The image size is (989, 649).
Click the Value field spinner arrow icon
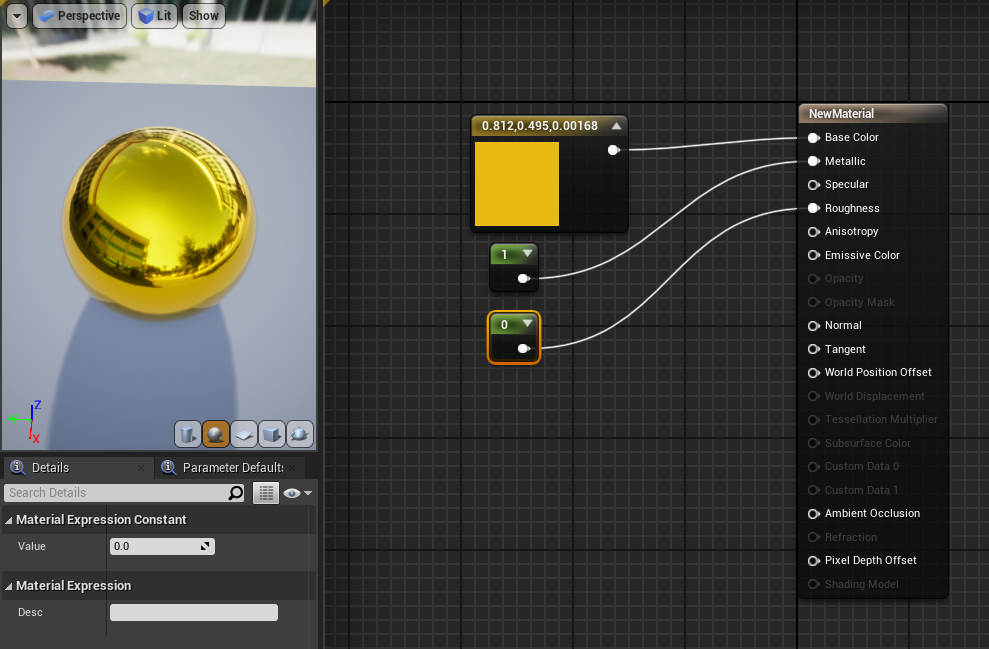click(x=205, y=546)
